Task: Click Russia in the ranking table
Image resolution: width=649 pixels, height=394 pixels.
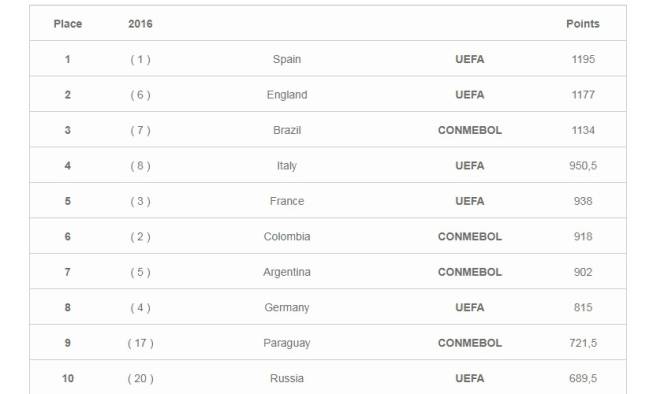Action: pyautogui.click(x=287, y=379)
